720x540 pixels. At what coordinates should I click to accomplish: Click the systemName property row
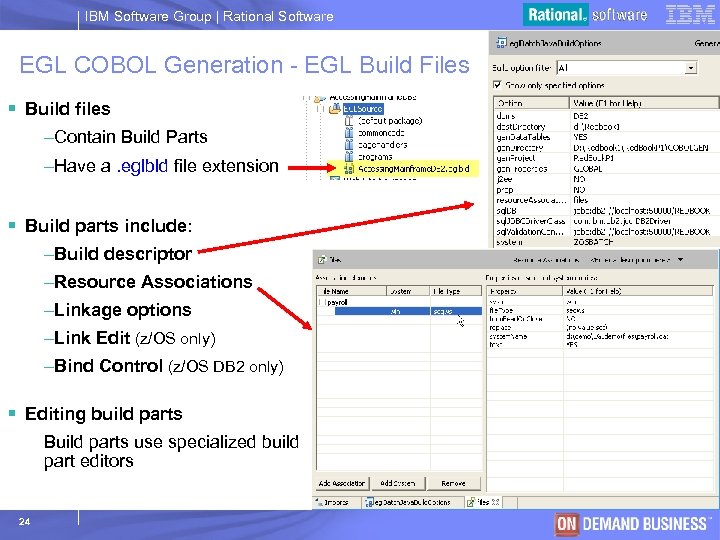coord(600,336)
